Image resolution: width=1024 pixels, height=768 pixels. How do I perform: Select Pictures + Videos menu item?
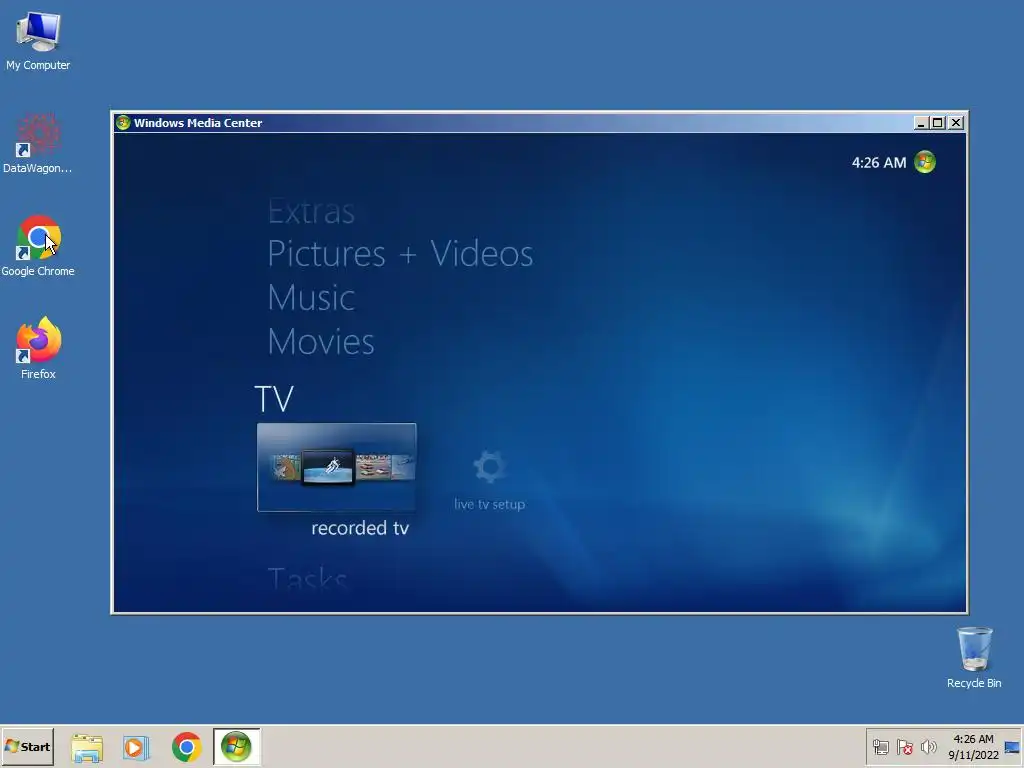tap(400, 254)
